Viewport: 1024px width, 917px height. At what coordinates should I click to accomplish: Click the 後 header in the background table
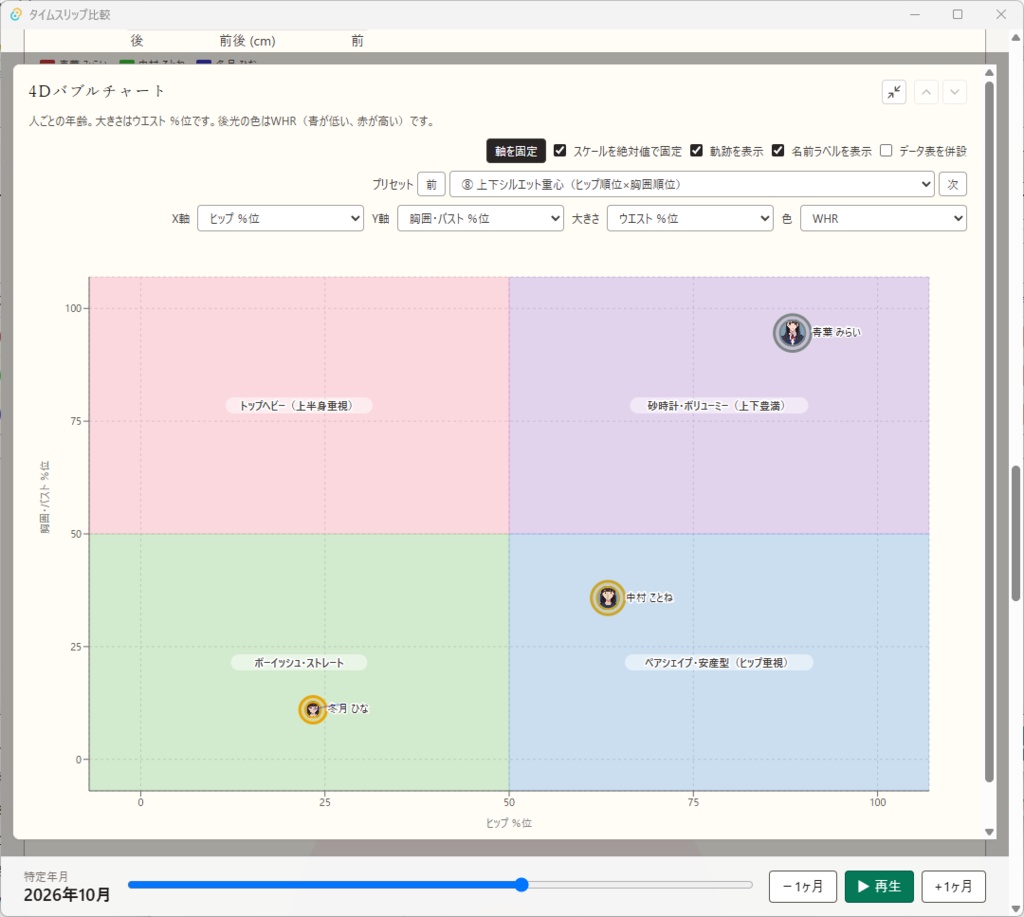[x=136, y=40]
